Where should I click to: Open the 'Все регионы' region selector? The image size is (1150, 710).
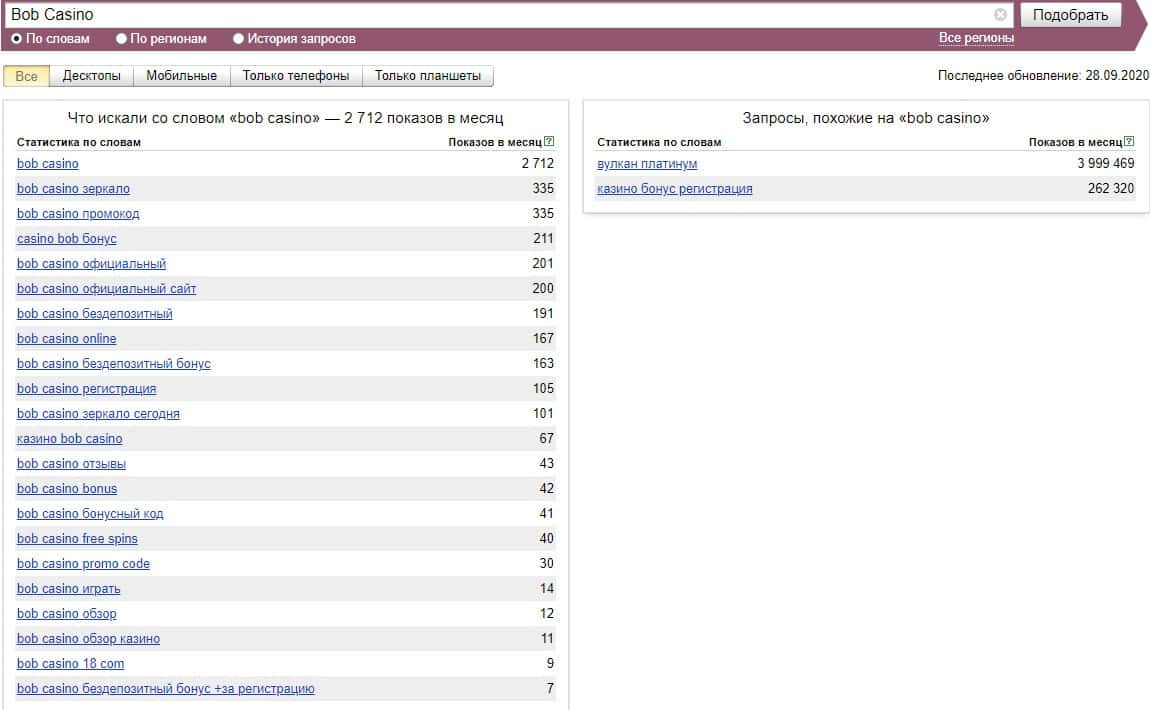tap(976, 38)
